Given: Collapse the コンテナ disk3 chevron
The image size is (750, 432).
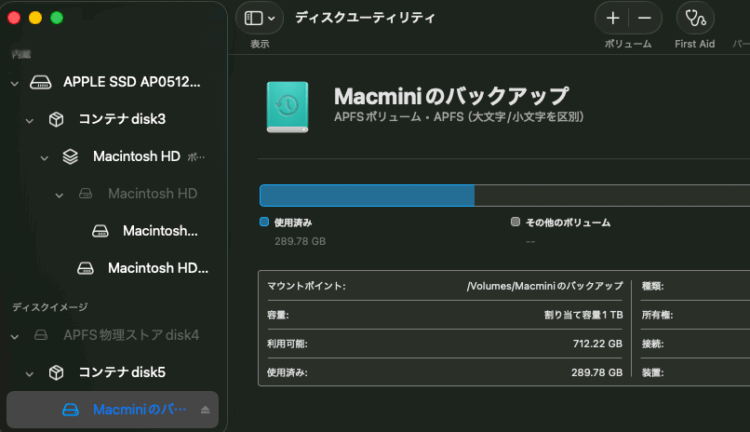Looking at the screenshot, I should pyautogui.click(x=30, y=120).
